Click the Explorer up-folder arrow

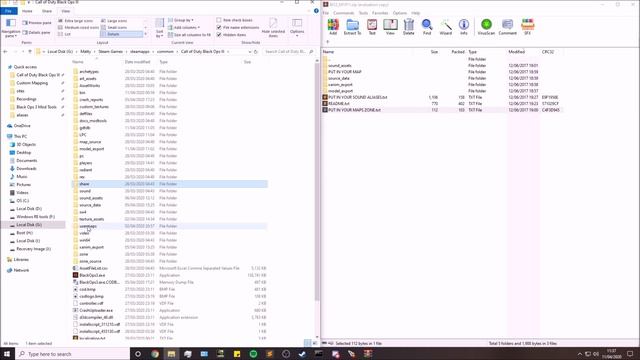click(30, 52)
